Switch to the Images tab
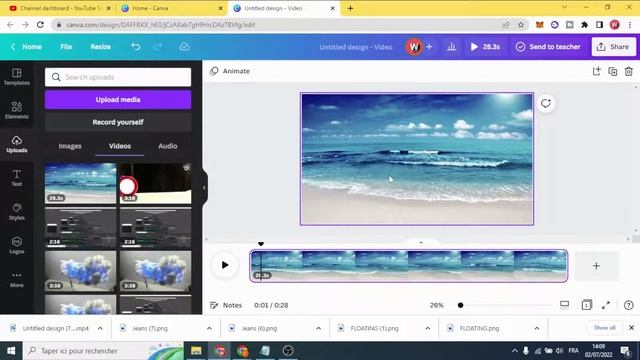This screenshot has height=360, width=640. click(70, 146)
